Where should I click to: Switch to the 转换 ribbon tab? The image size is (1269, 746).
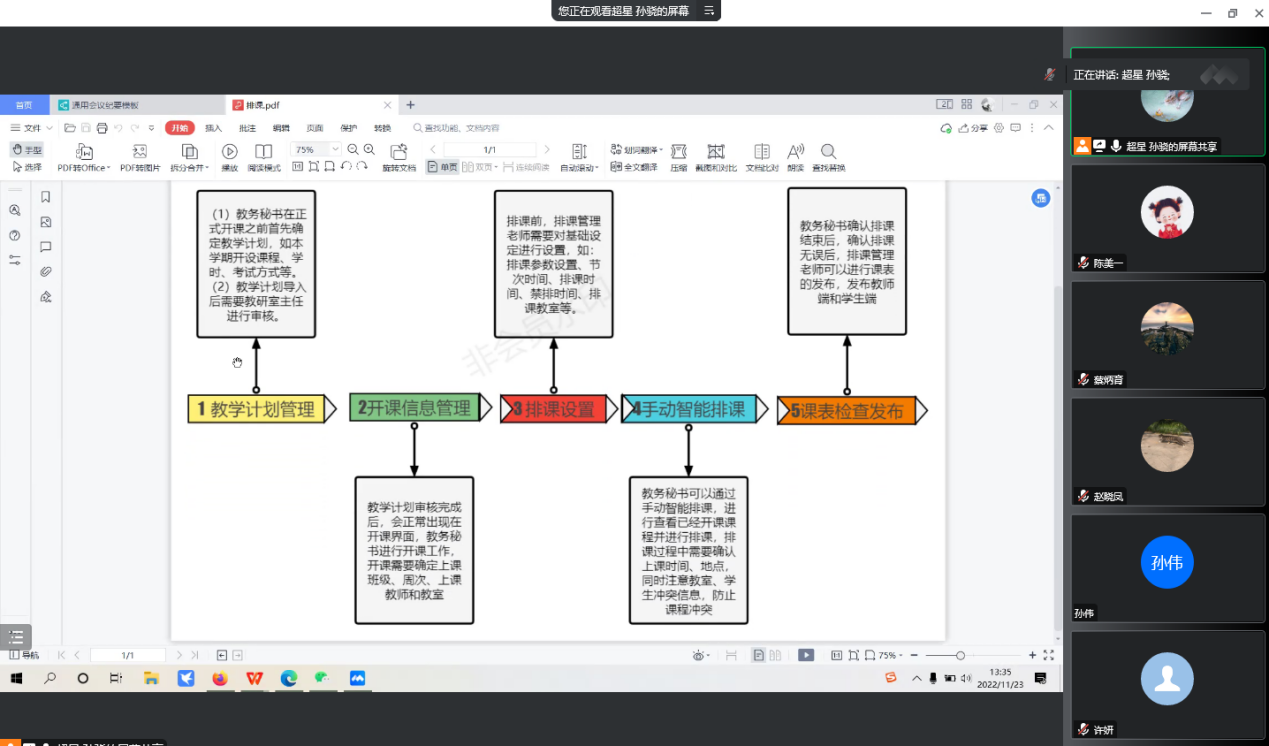click(x=382, y=128)
